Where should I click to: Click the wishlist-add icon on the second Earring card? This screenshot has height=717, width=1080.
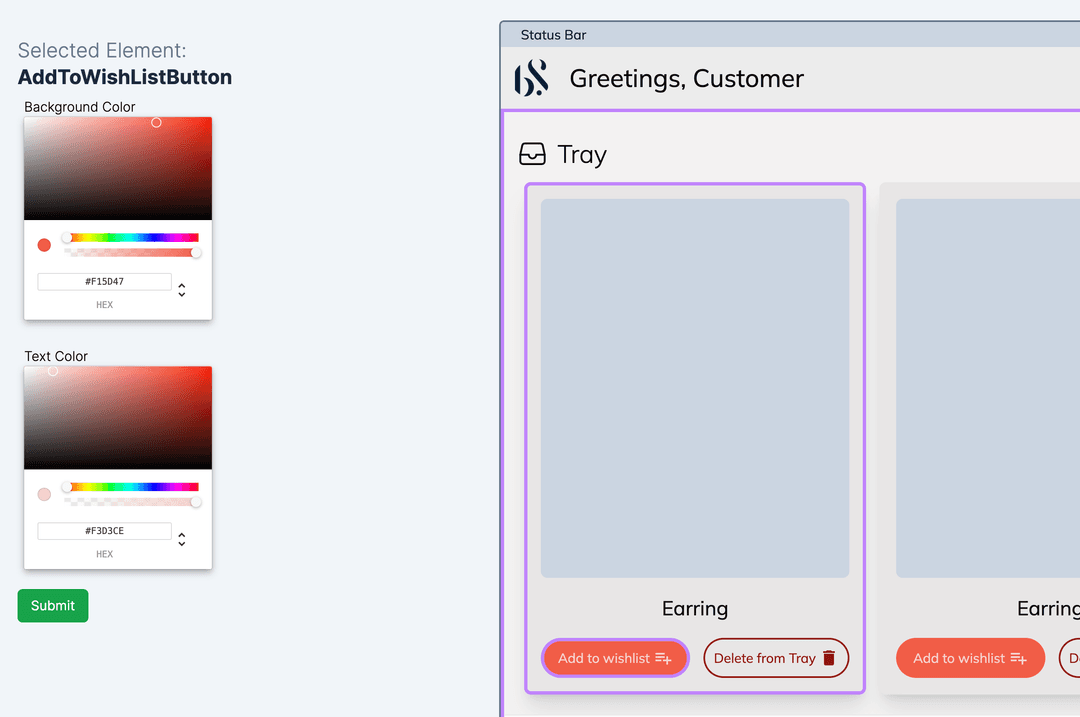pyautogui.click(x=1019, y=658)
